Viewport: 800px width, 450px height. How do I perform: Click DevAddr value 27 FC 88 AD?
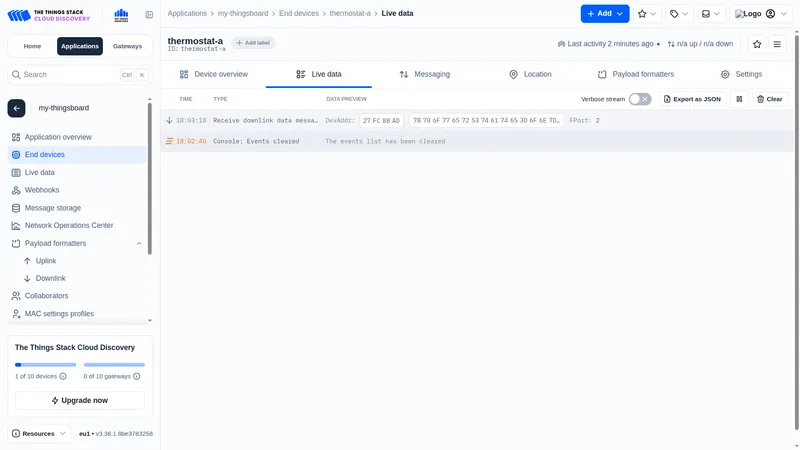pos(381,120)
